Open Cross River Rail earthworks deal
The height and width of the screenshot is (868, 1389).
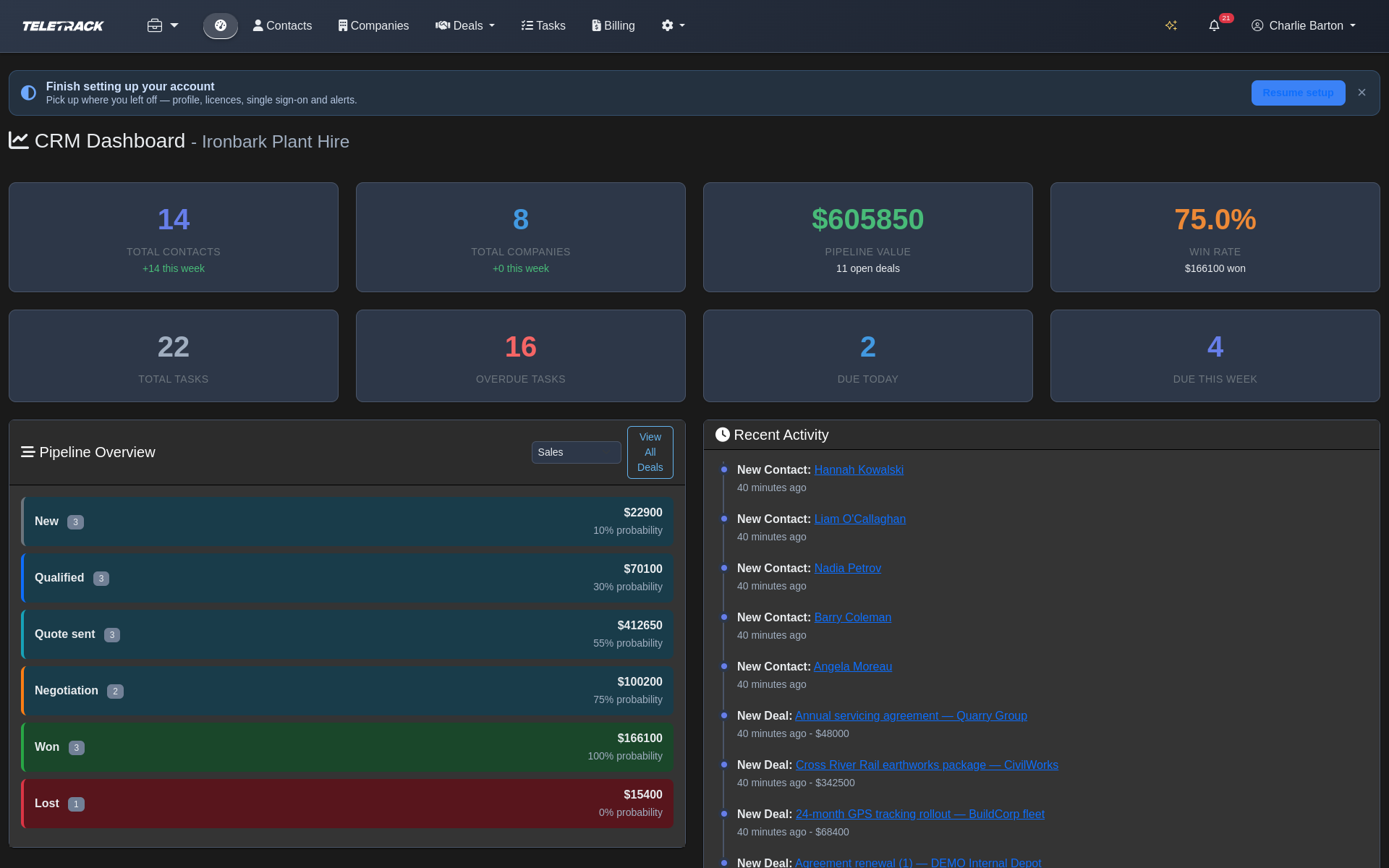(x=927, y=765)
